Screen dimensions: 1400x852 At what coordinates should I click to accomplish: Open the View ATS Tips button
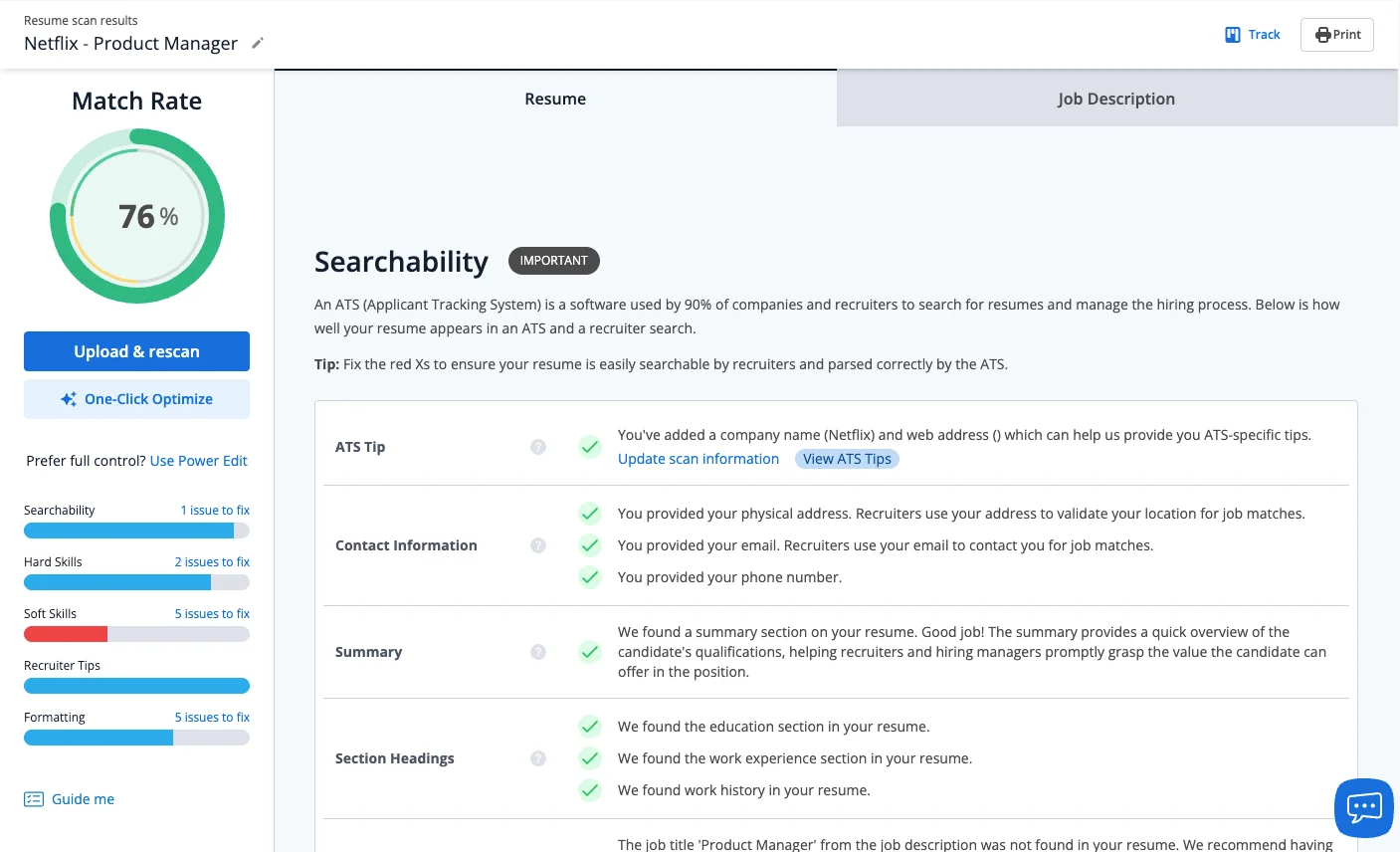point(847,458)
